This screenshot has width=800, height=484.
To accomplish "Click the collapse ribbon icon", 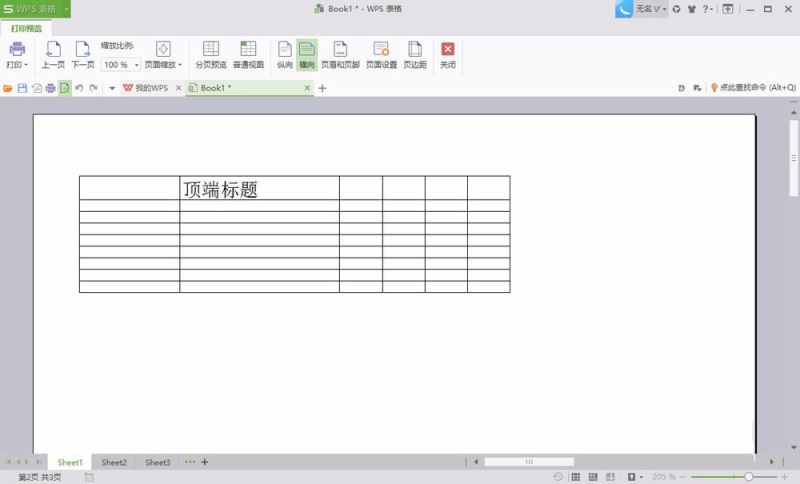I will [x=728, y=9].
